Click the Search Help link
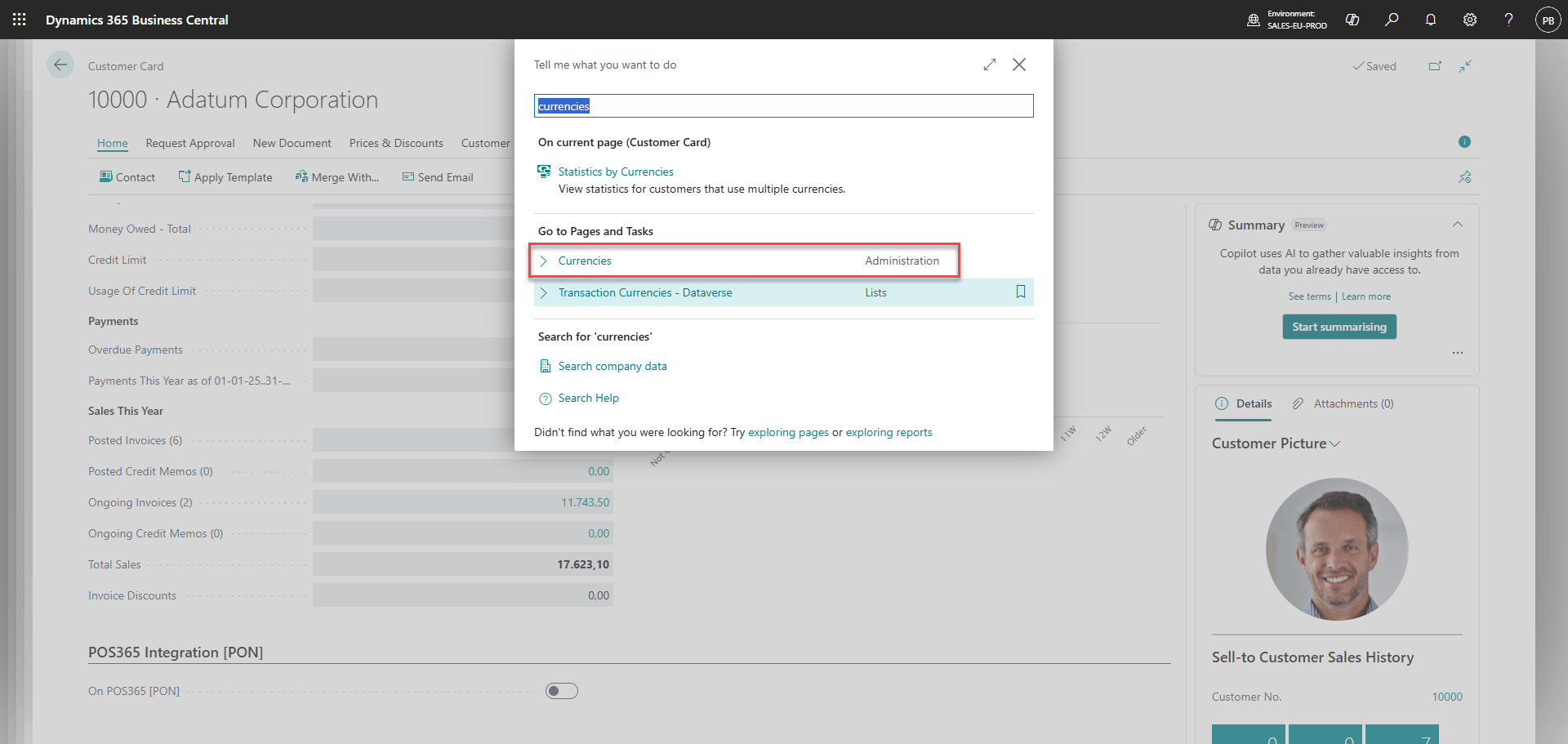 point(589,398)
